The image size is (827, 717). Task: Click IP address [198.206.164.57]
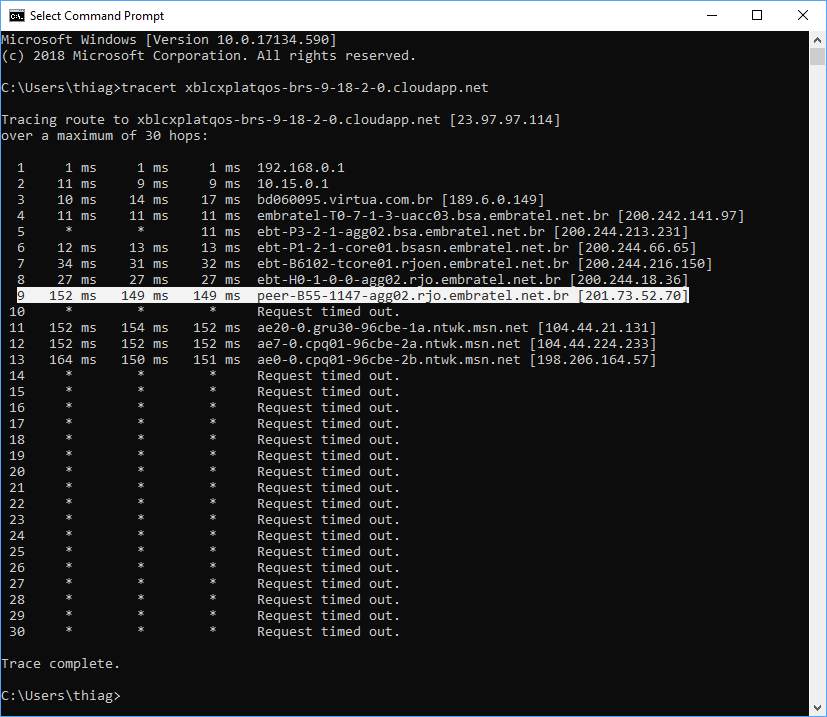click(x=593, y=360)
